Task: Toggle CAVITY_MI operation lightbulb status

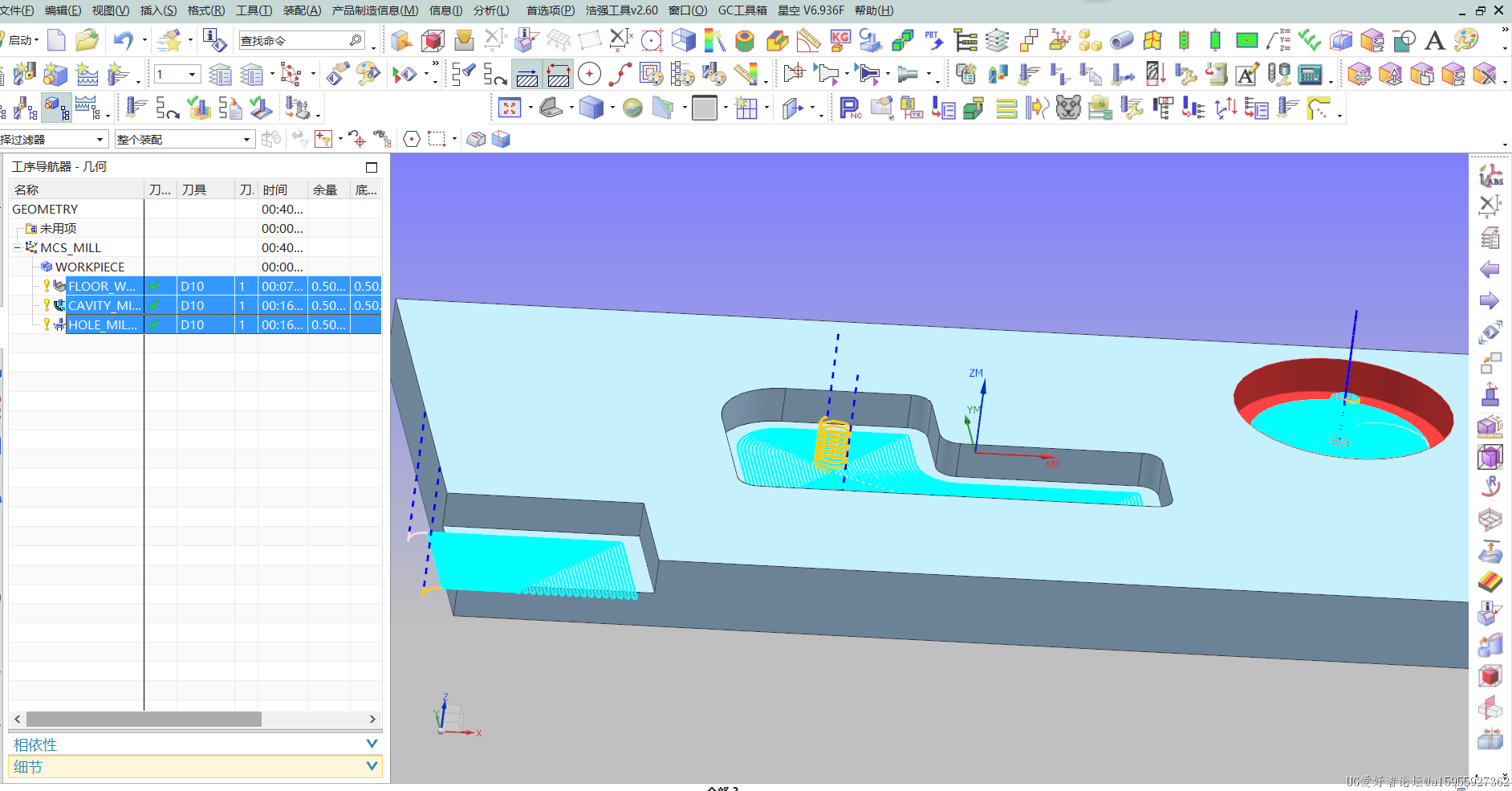Action: click(x=47, y=305)
